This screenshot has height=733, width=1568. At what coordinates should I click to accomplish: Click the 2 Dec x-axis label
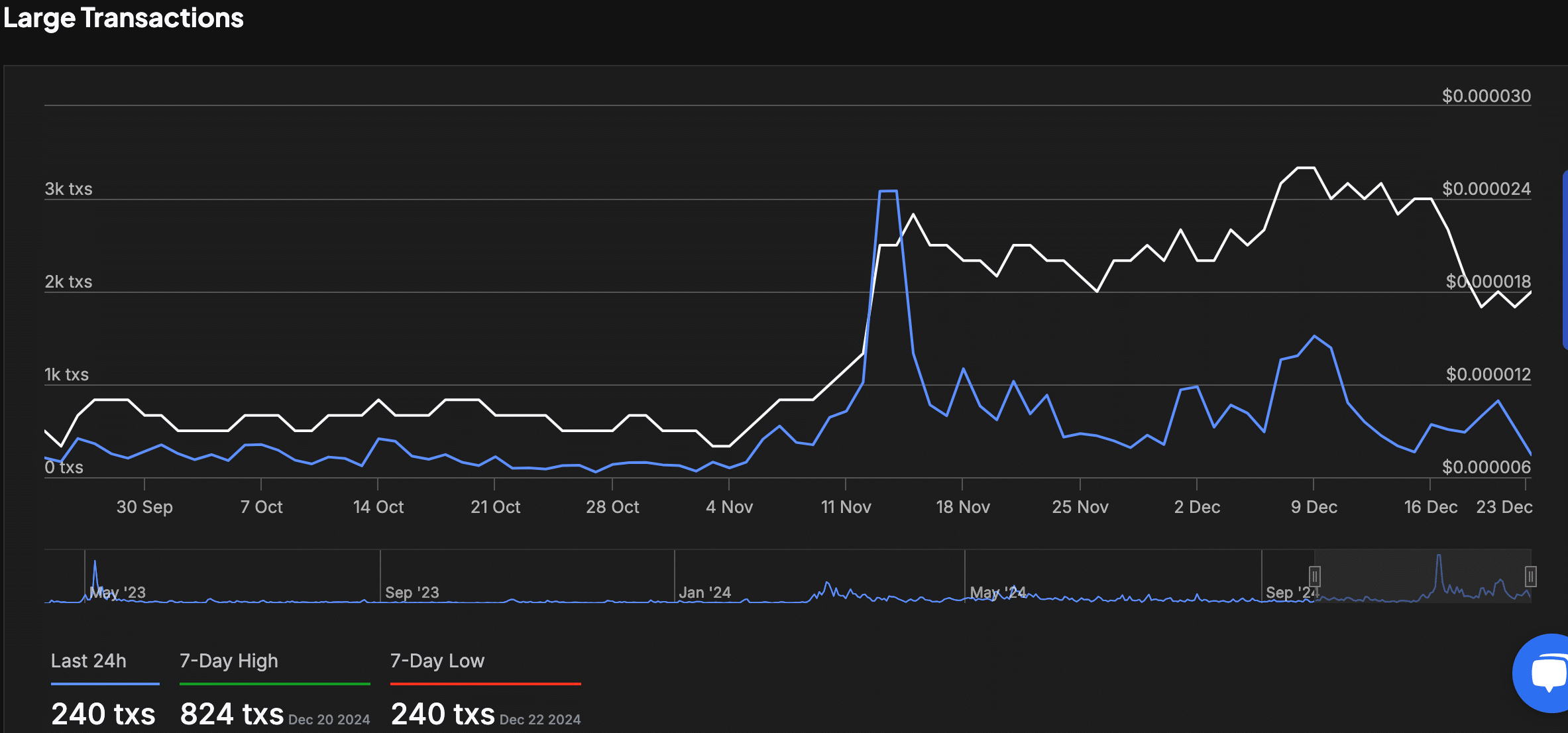pyautogui.click(x=1197, y=507)
